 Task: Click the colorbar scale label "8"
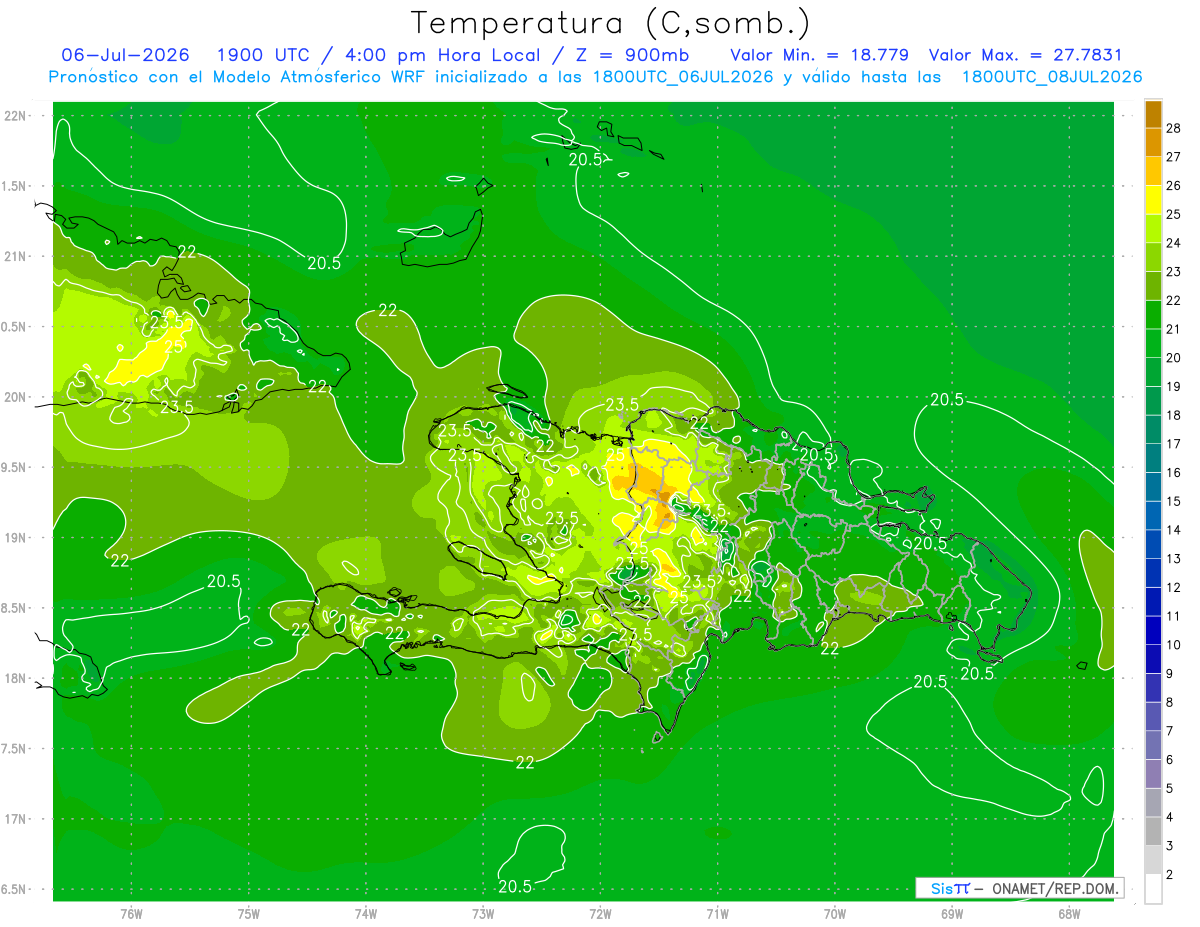[1170, 702]
